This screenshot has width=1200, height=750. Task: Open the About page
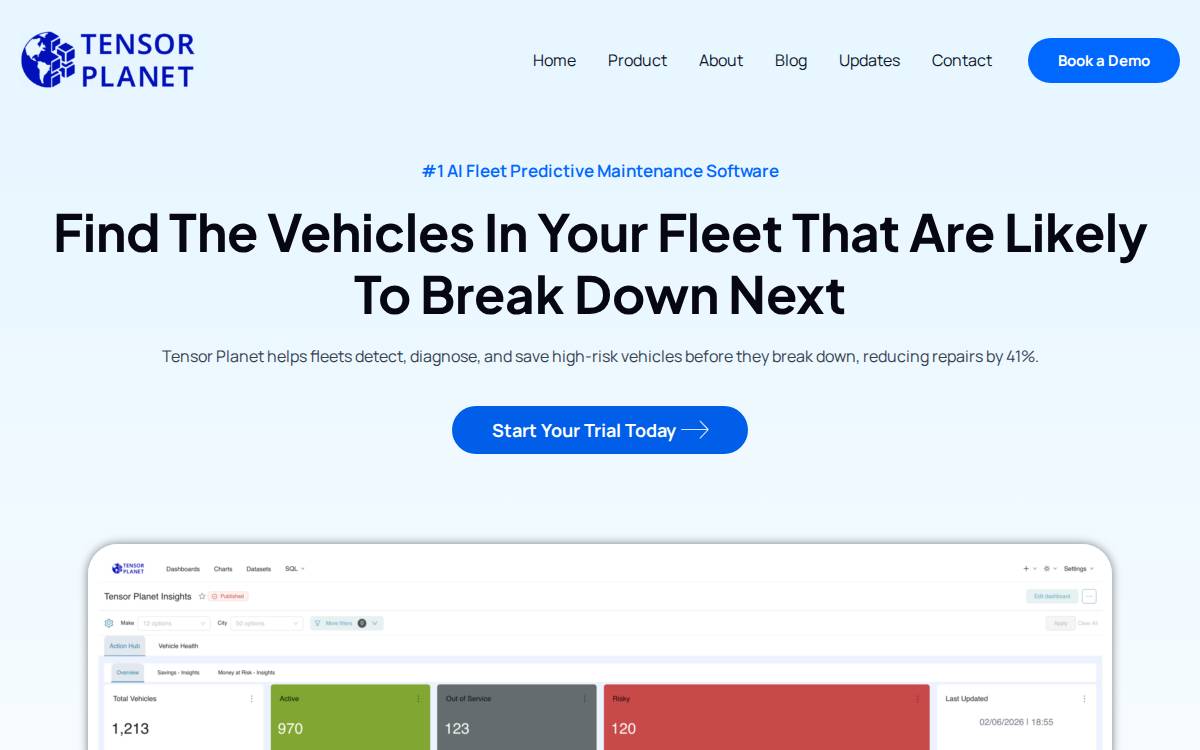pos(721,60)
